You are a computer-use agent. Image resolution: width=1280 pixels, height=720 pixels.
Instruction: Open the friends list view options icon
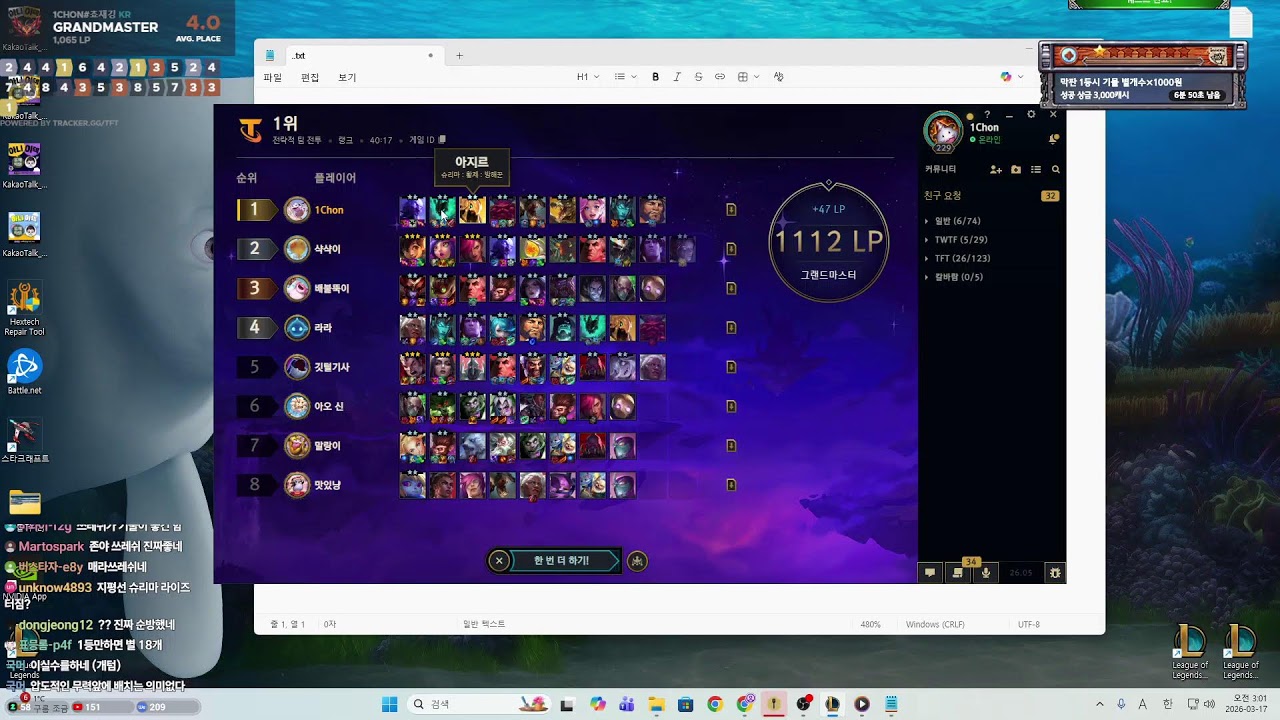pos(1036,170)
